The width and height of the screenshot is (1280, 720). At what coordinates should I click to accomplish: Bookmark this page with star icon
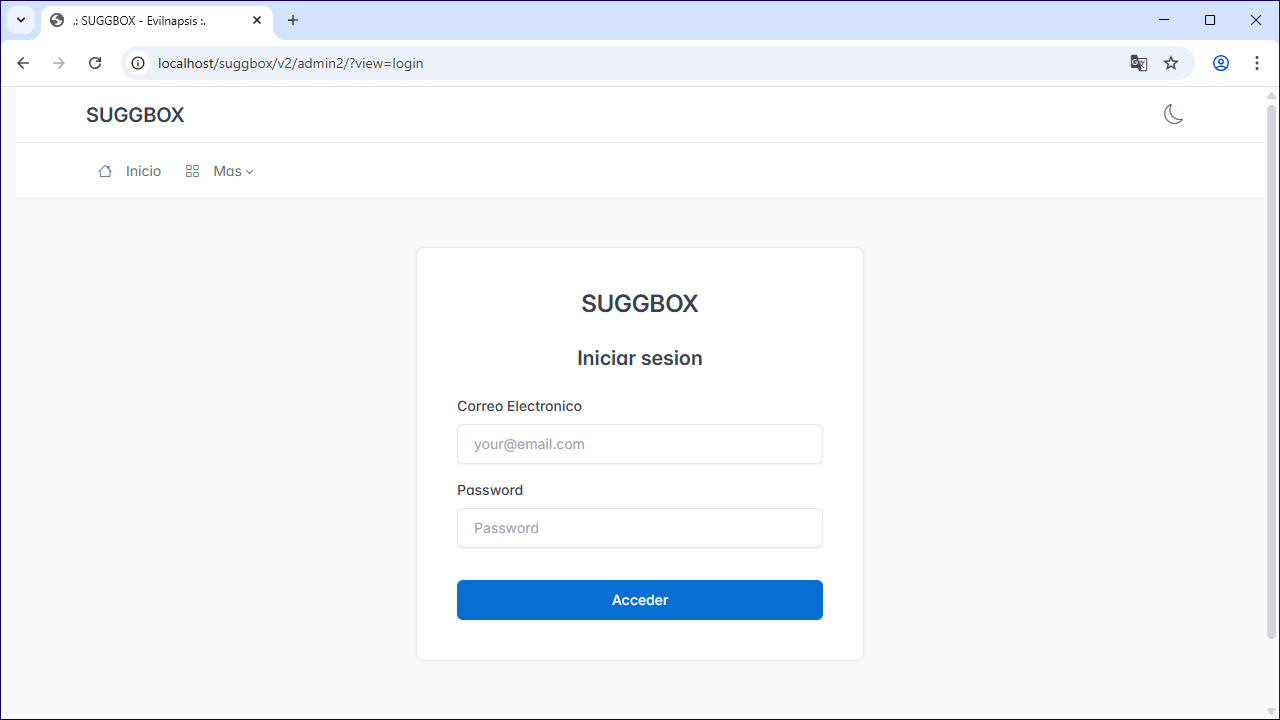click(x=1171, y=63)
